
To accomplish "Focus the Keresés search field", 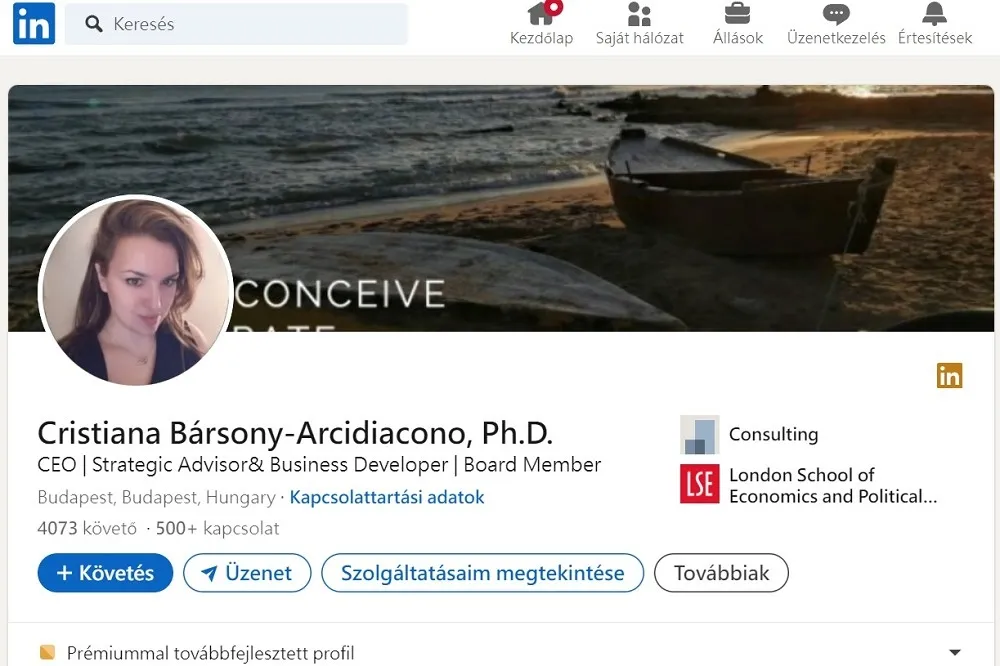I will coord(236,24).
